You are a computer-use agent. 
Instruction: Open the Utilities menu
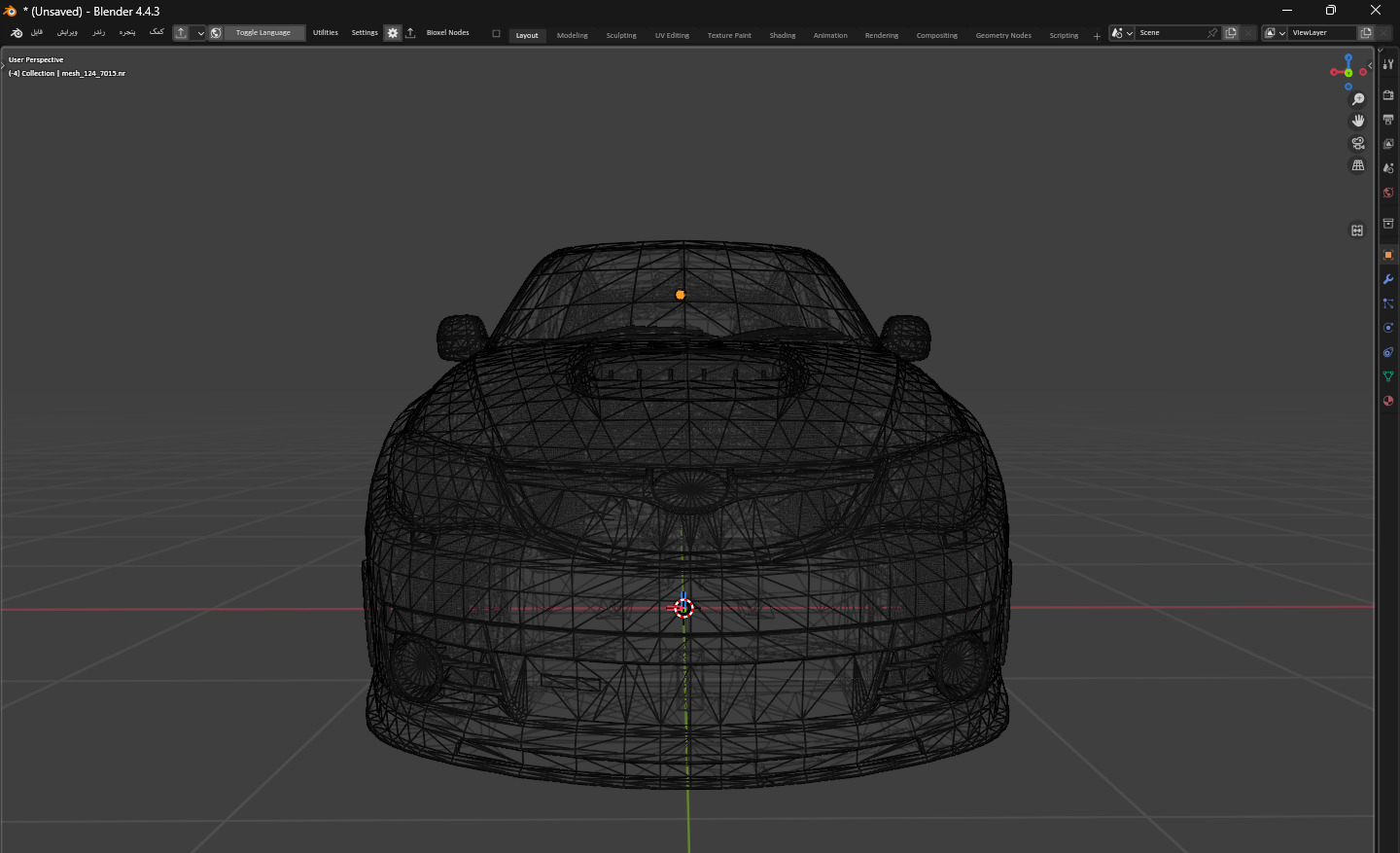(326, 33)
